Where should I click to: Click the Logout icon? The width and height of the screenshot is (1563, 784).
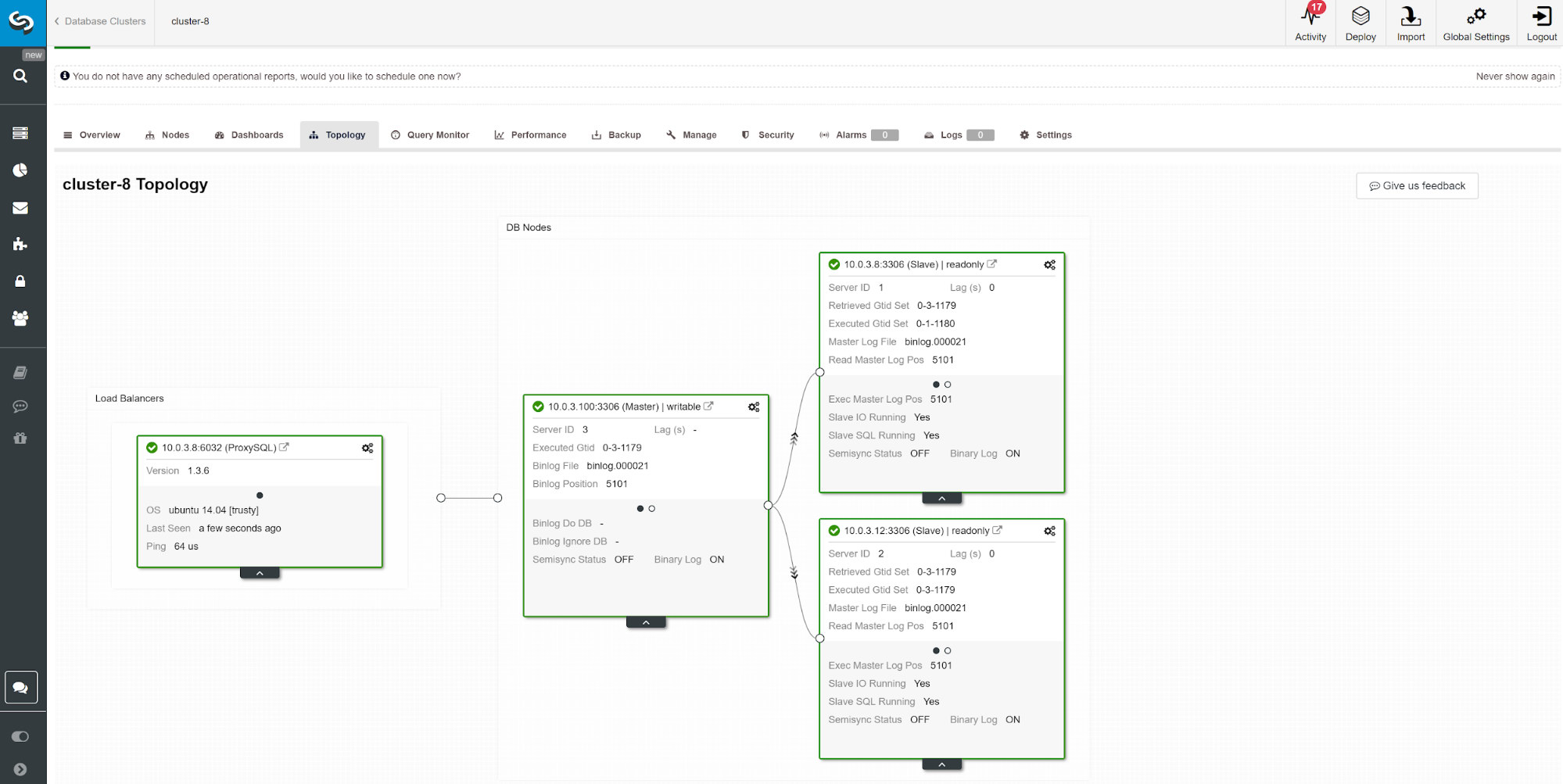coord(1542,23)
